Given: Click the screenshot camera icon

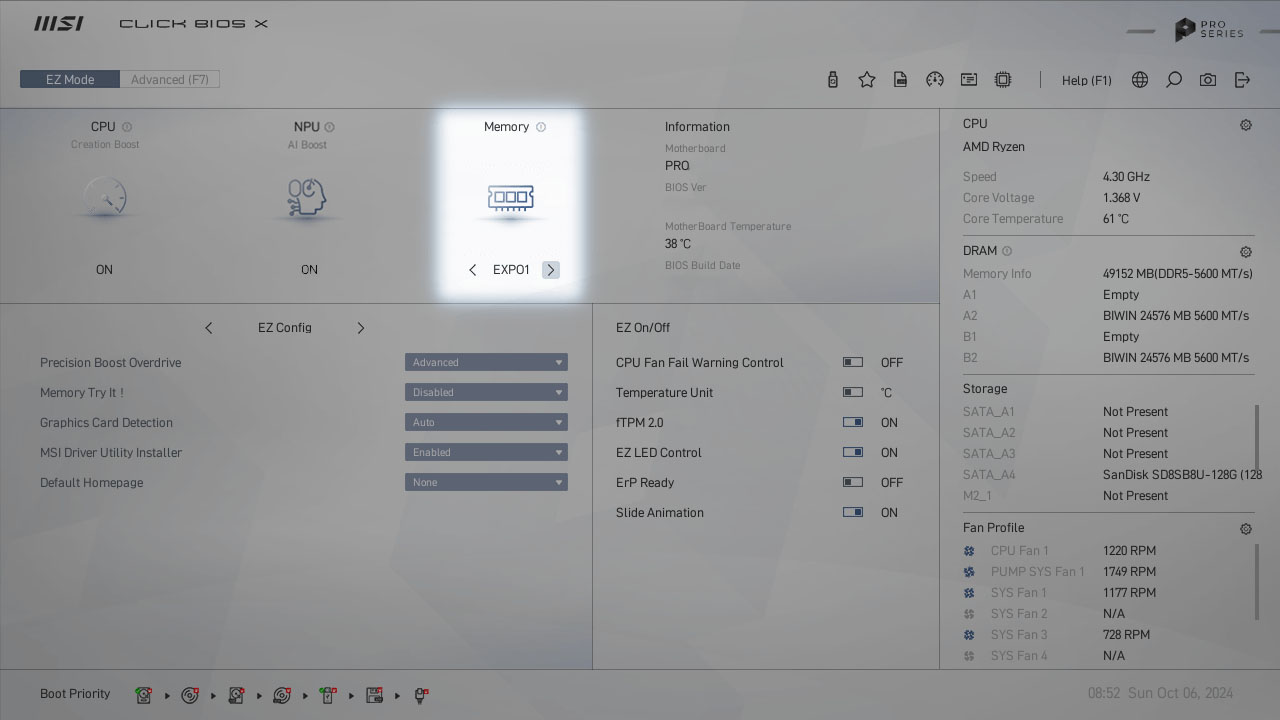Looking at the screenshot, I should click(1208, 80).
